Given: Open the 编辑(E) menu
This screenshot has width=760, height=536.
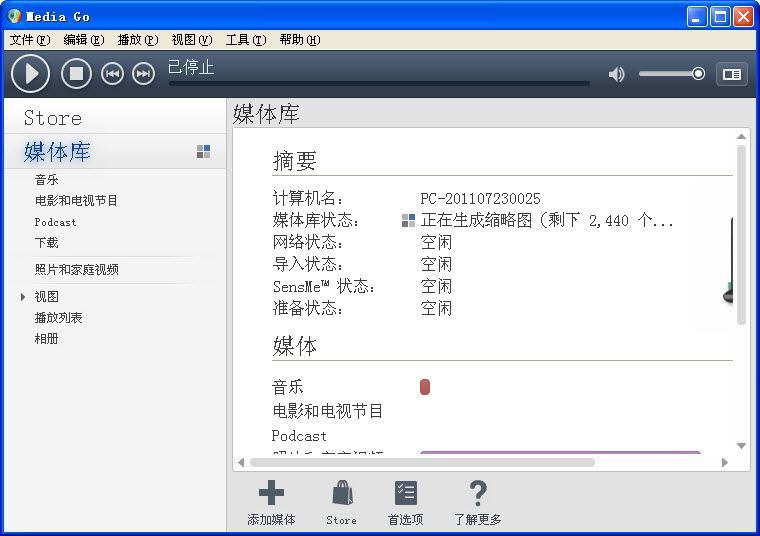Looking at the screenshot, I should 84,40.
